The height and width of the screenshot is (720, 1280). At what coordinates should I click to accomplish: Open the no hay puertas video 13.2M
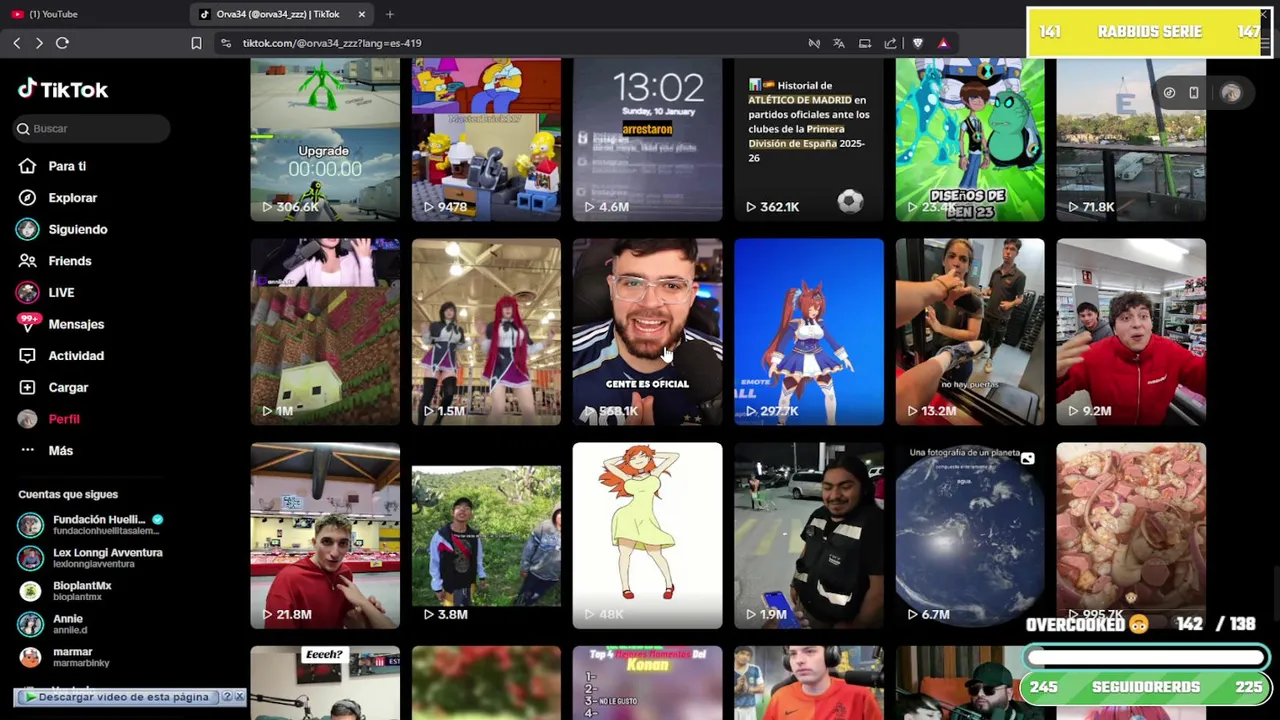970,332
